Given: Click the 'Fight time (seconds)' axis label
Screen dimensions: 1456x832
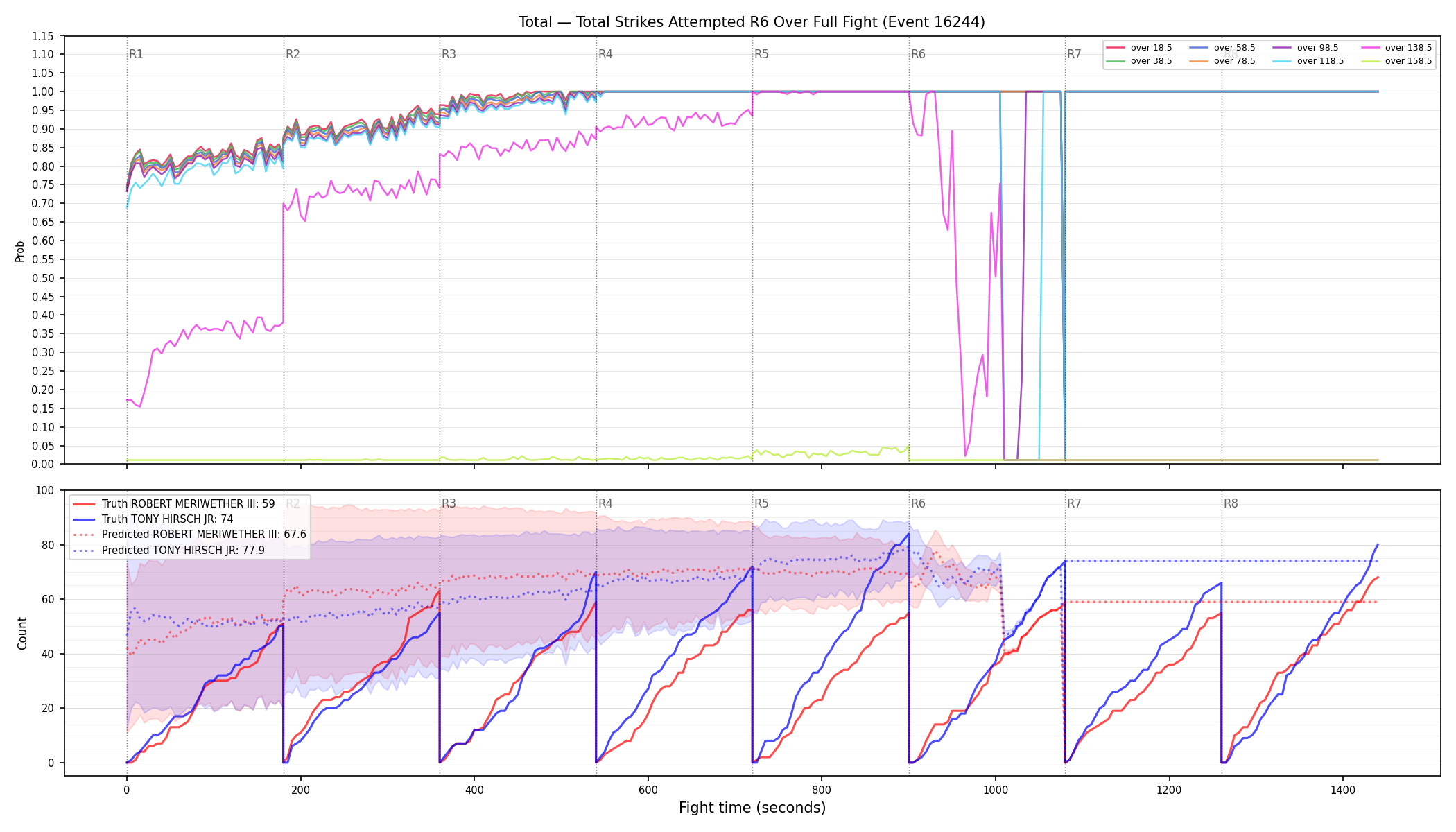Looking at the screenshot, I should [x=752, y=808].
